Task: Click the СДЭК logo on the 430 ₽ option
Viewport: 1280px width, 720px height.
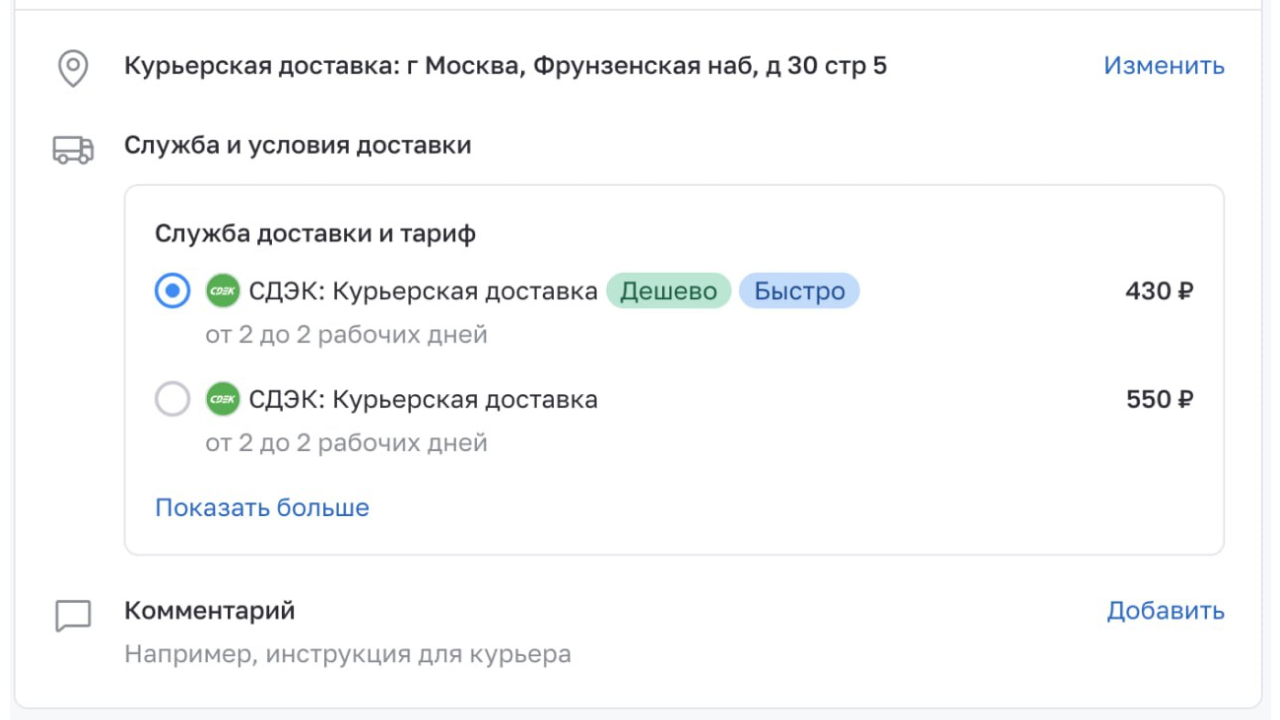Action: 223,292
